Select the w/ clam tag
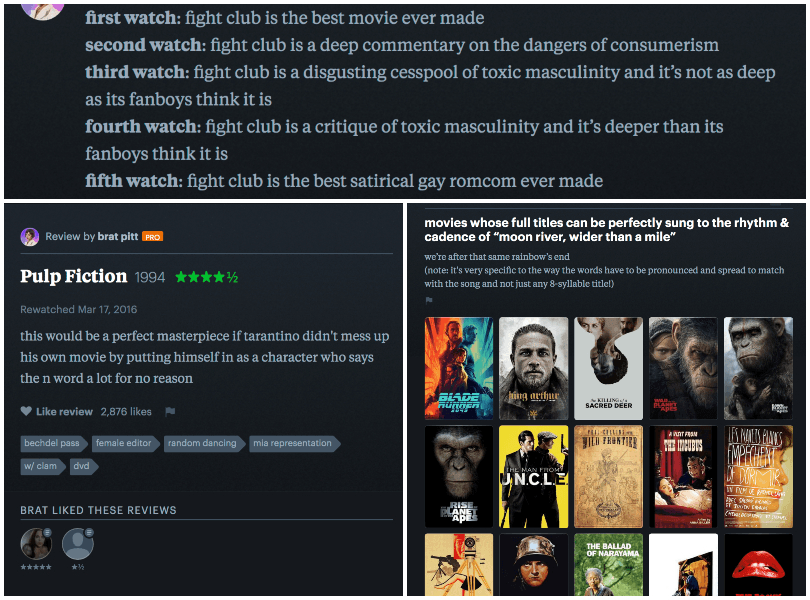 point(42,466)
